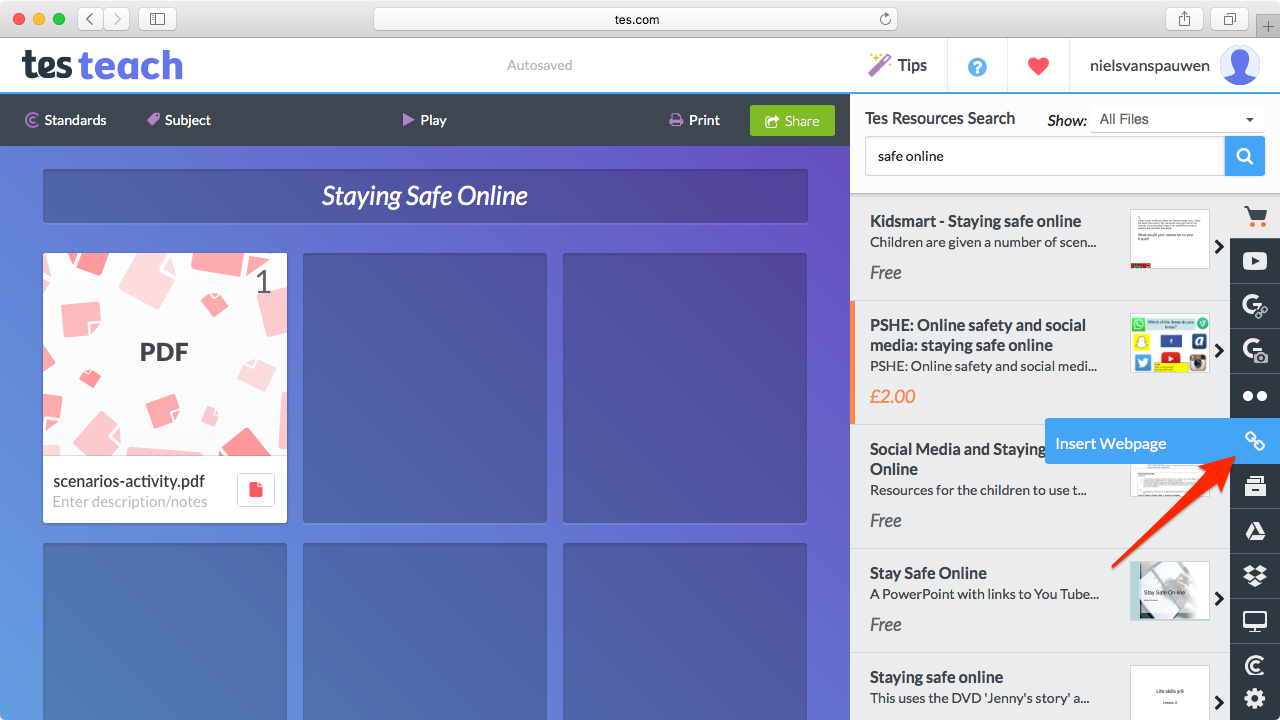This screenshot has height=720, width=1280.
Task: Click the '£2.00' price label
Action: click(892, 396)
